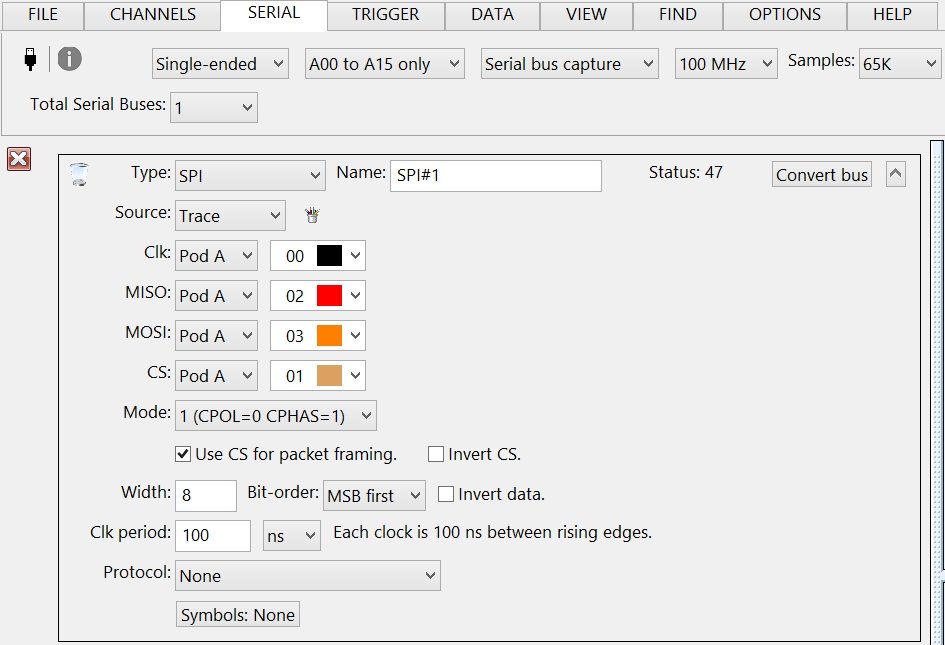The image size is (945, 645).
Task: Click the red X remove bus icon
Action: point(19,158)
